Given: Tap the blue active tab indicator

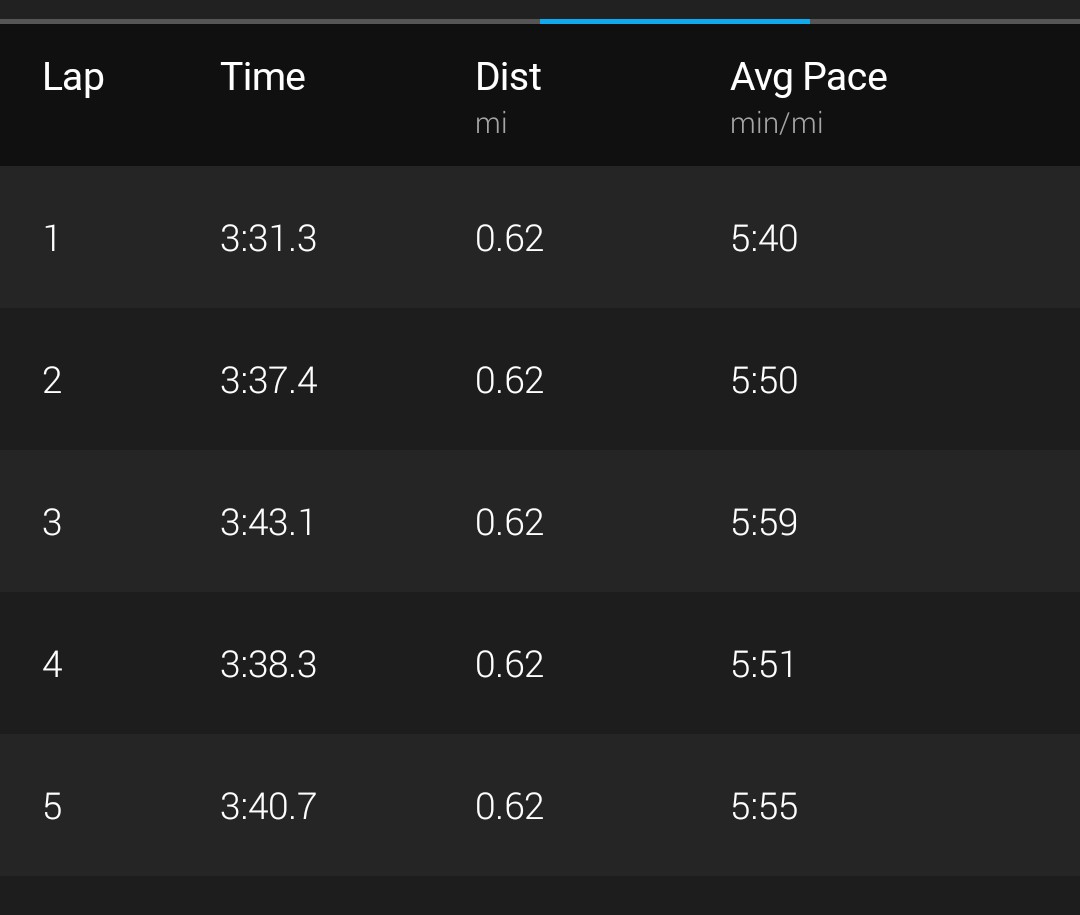Looking at the screenshot, I should coord(675,21).
